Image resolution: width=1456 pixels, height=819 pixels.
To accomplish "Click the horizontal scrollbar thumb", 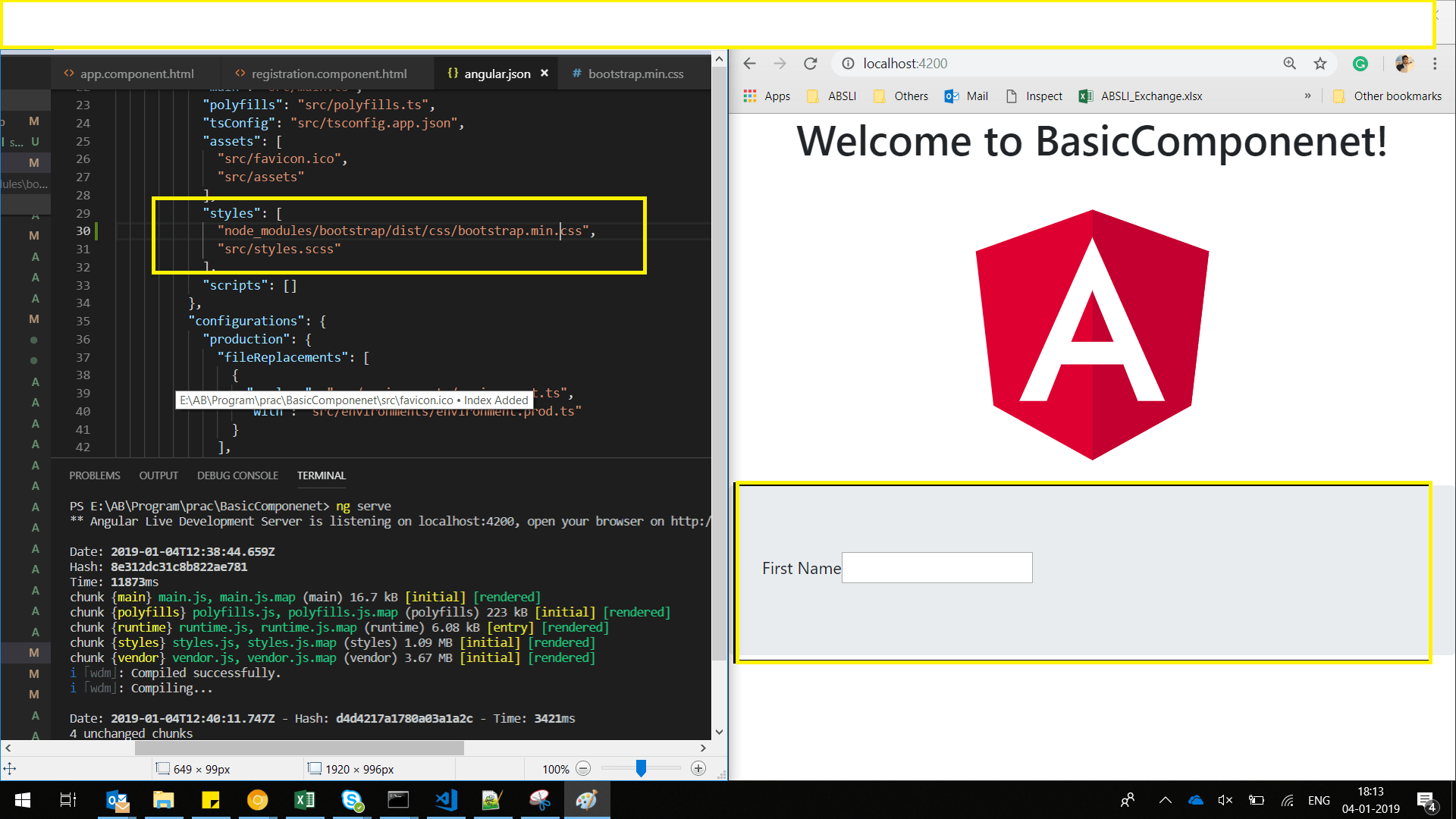I will pos(299,748).
